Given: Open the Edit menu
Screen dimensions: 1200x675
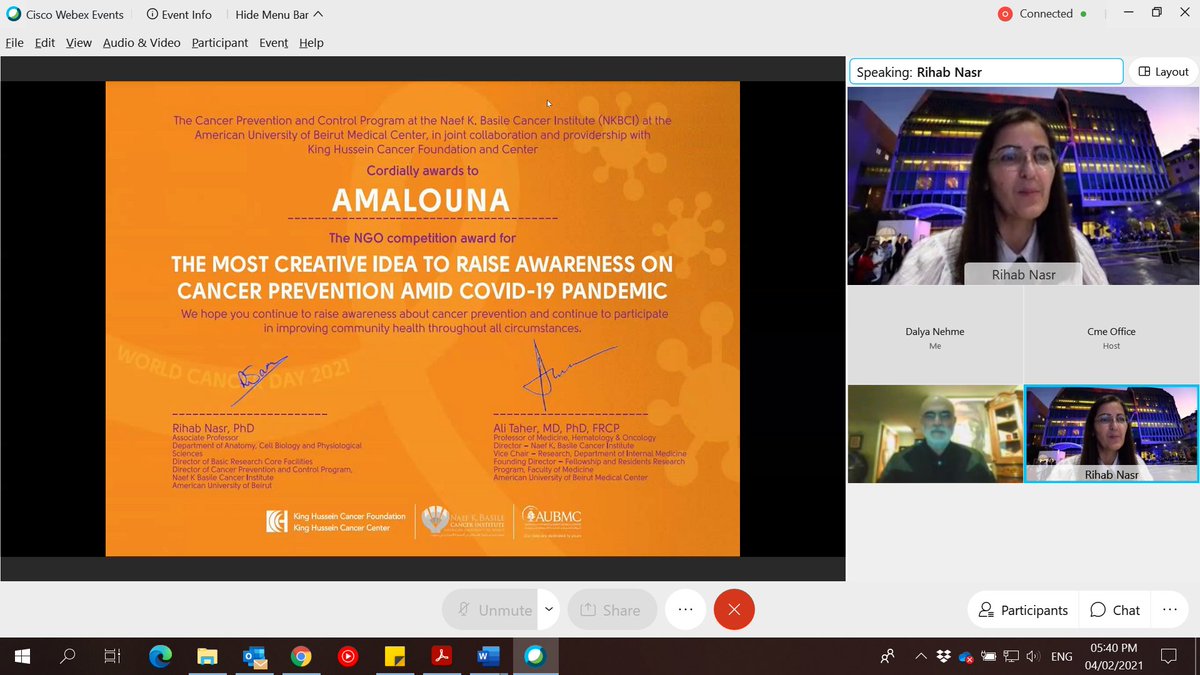Looking at the screenshot, I should click(x=45, y=43).
